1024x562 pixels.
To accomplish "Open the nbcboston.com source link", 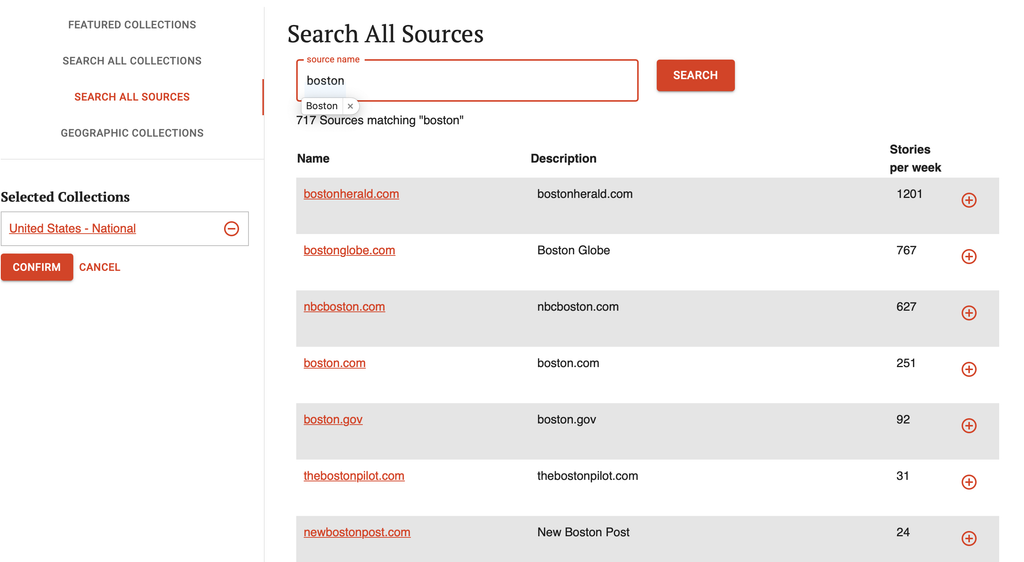I will [x=344, y=307].
